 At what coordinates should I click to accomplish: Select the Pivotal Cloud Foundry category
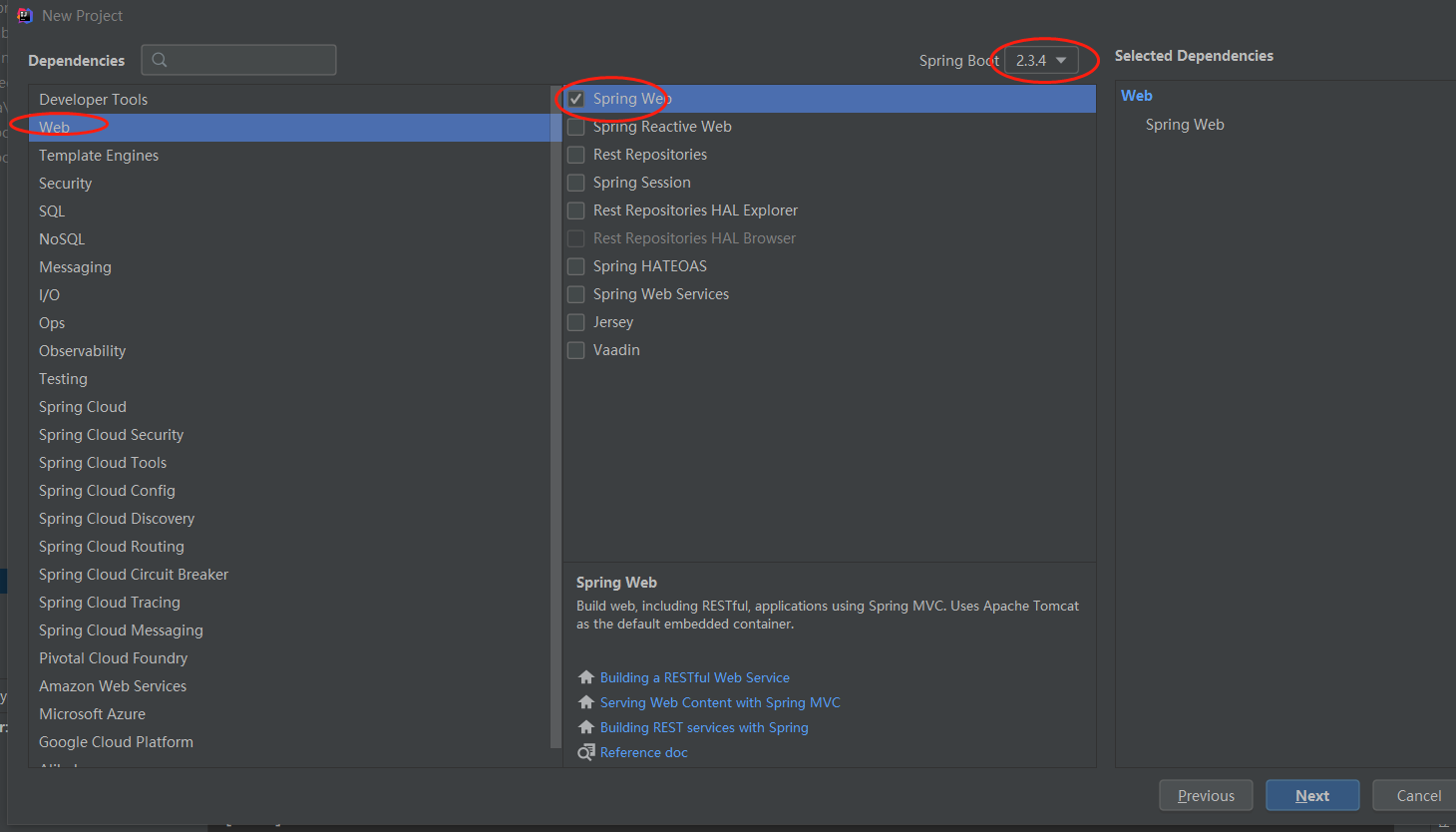coord(289,658)
